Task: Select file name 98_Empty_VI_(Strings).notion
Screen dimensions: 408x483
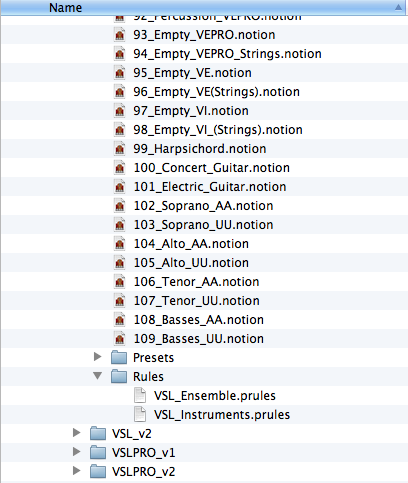Action: point(218,130)
